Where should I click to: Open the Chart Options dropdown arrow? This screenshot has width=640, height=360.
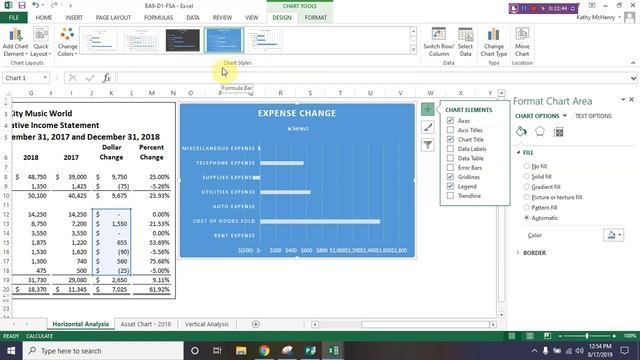coord(564,116)
